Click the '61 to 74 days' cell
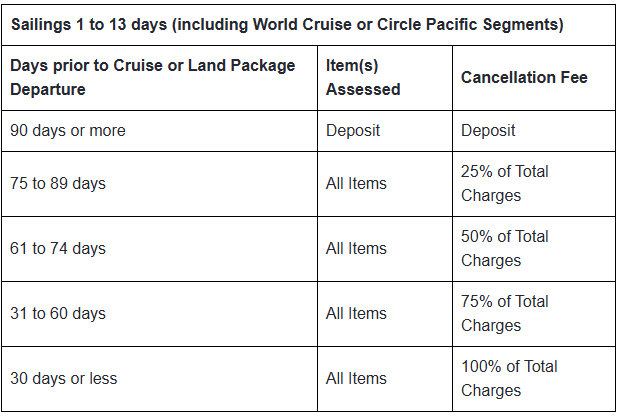The image size is (619, 417). click(58, 248)
